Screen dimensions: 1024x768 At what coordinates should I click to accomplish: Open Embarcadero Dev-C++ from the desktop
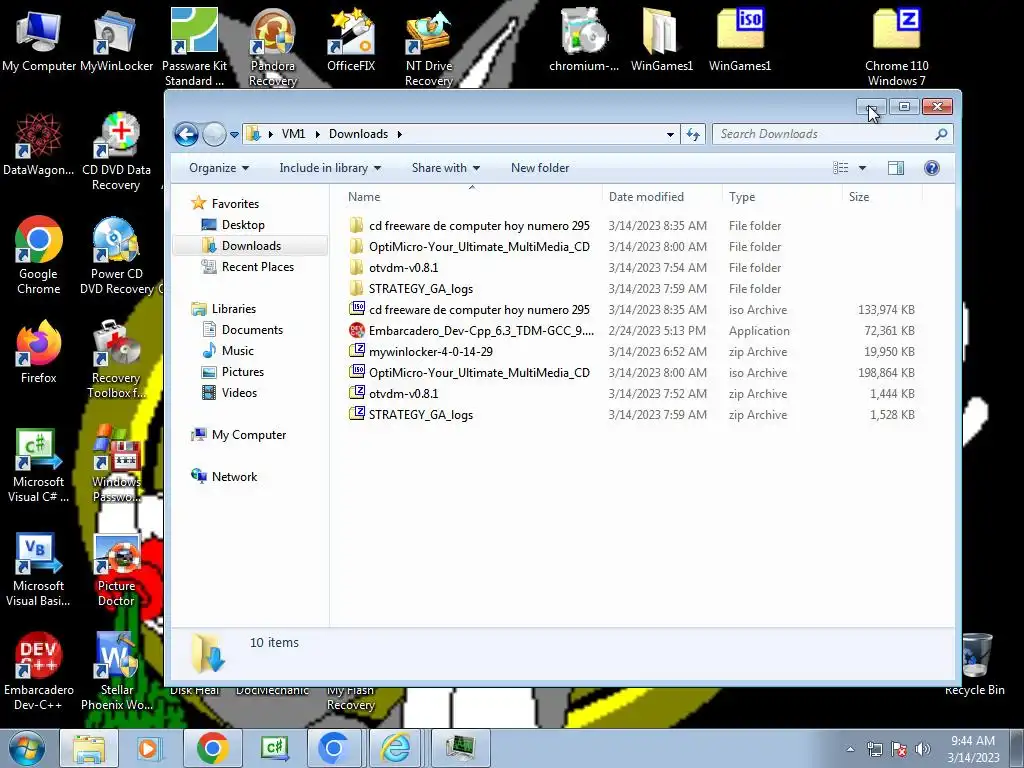(39, 671)
